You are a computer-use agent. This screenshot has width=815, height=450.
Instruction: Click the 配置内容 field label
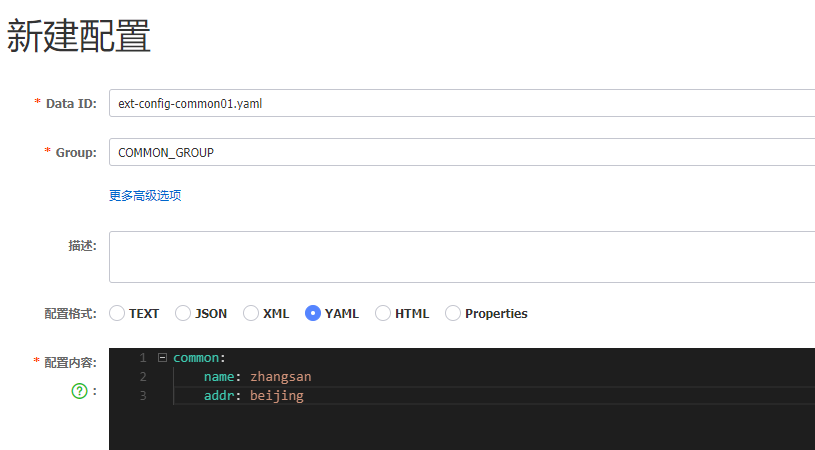point(70,362)
